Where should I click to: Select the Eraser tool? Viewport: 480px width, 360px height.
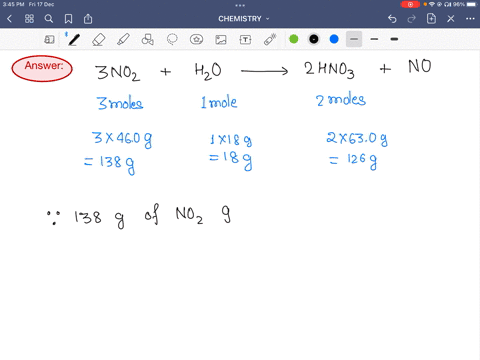click(99, 40)
